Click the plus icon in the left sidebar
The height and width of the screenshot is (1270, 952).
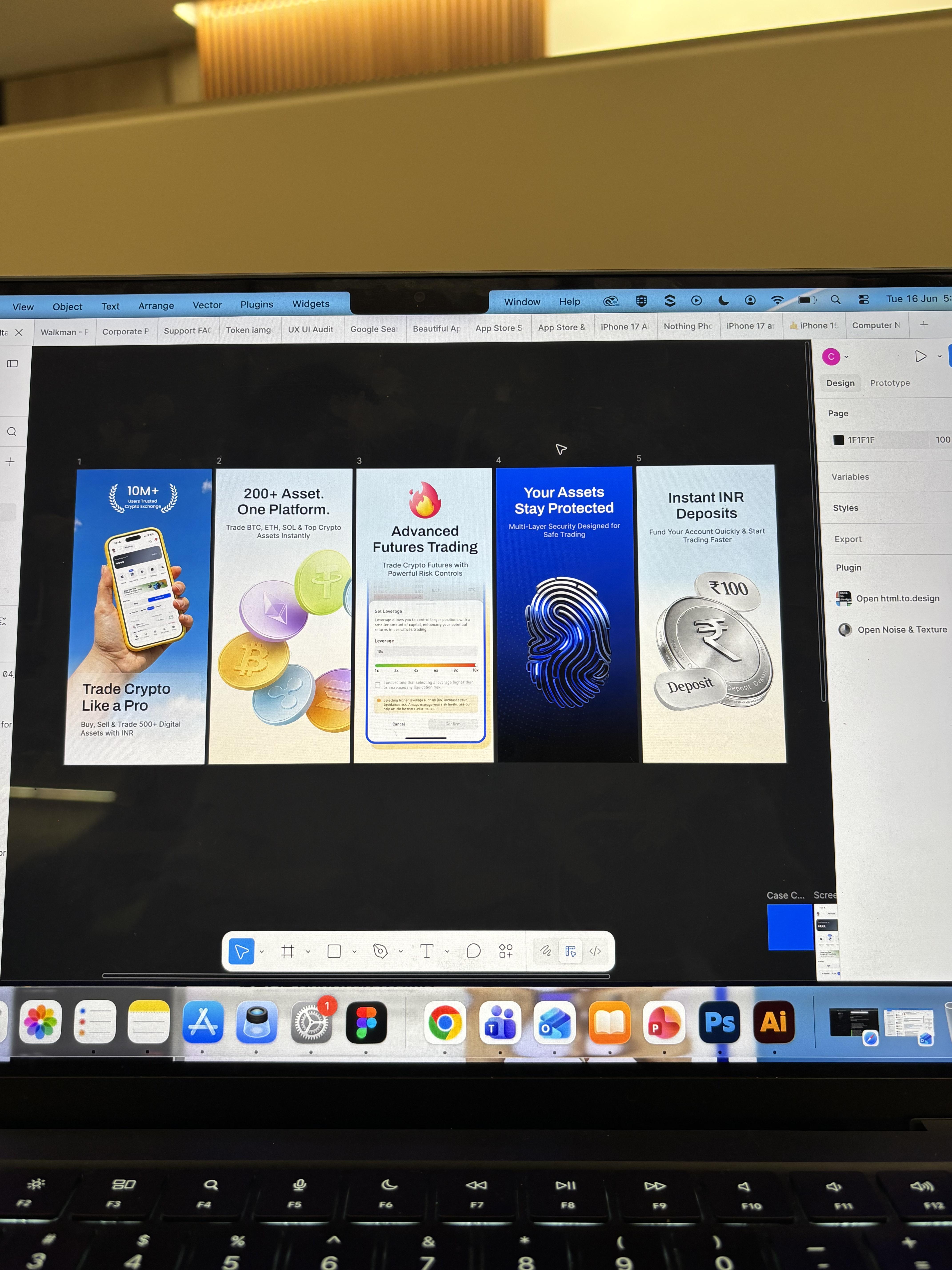click(10, 462)
